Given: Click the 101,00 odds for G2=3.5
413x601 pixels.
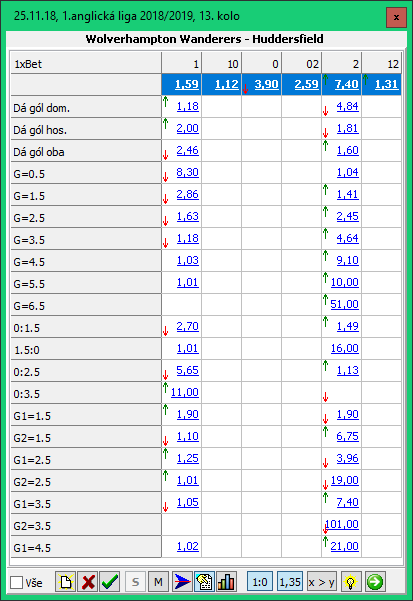Looking at the screenshot, I should click(x=342, y=524).
